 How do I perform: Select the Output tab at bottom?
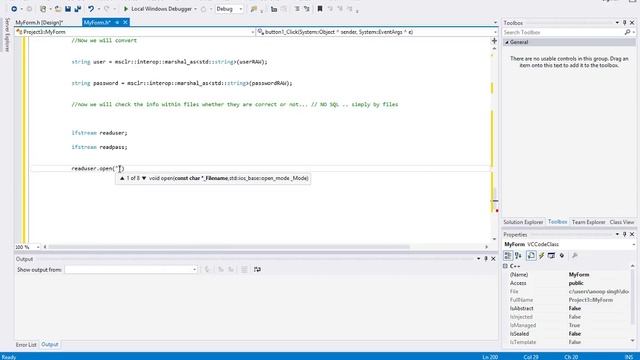tap(50, 344)
